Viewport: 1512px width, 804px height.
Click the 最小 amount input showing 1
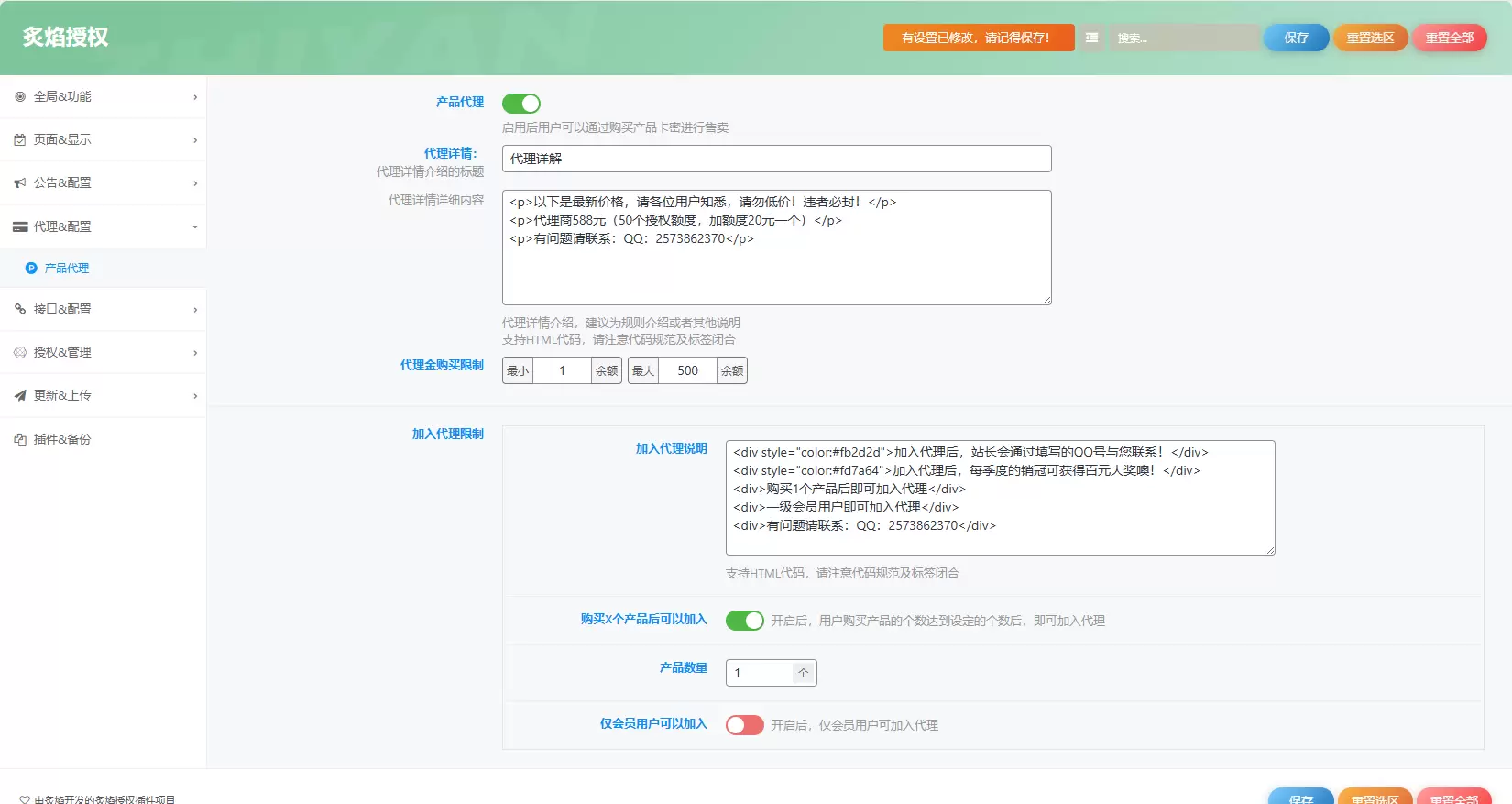pyautogui.click(x=562, y=370)
